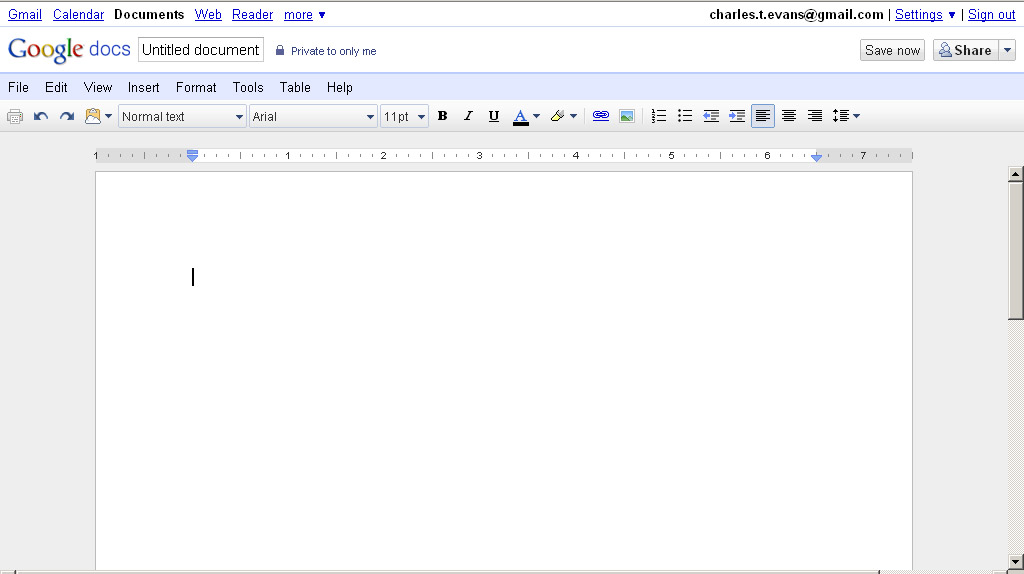The image size is (1024, 574).
Task: Click the Undo arrow icon
Action: click(40, 116)
